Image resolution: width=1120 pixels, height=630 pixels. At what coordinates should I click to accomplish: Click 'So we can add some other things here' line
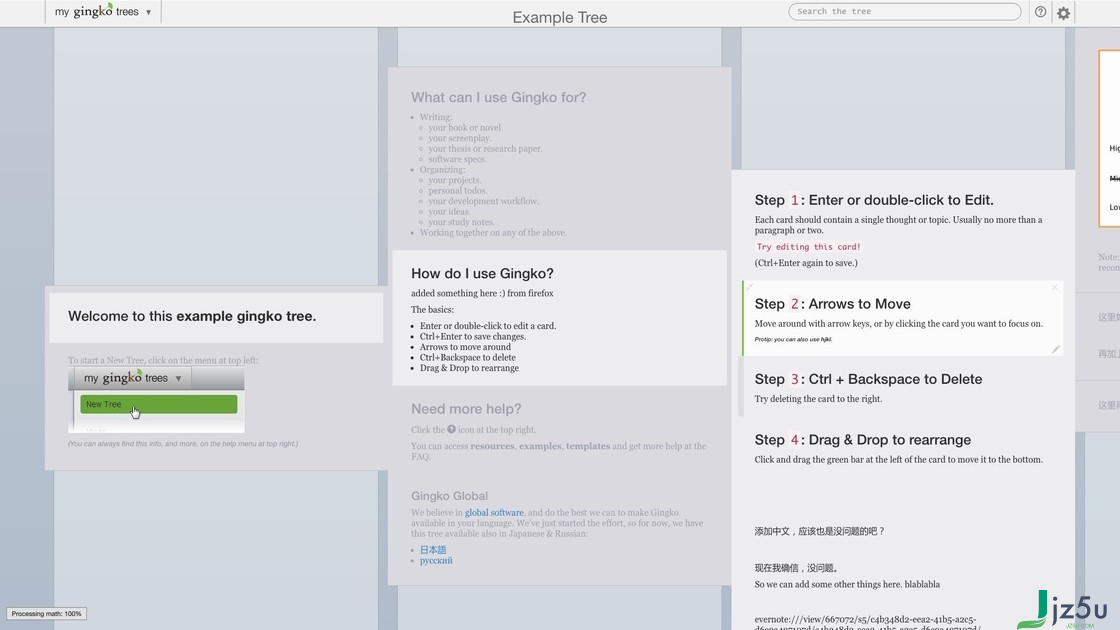pyautogui.click(x=847, y=584)
